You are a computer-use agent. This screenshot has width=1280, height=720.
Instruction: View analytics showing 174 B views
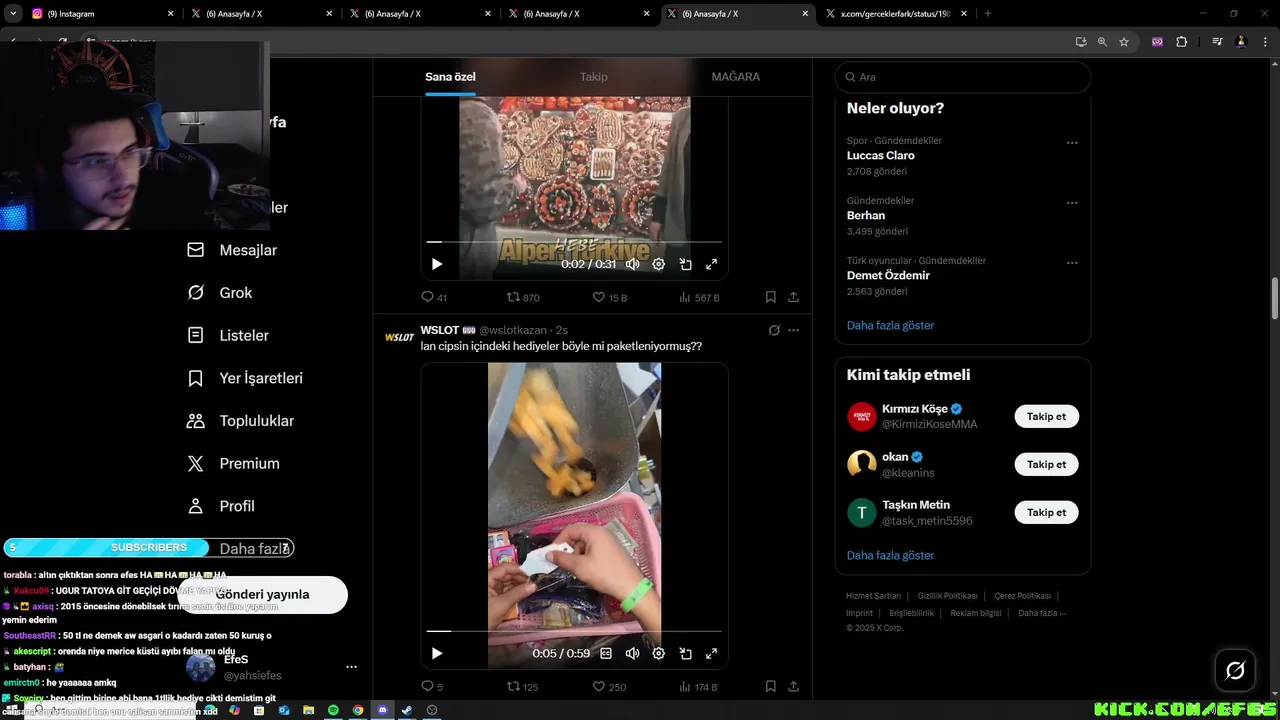[x=699, y=687]
